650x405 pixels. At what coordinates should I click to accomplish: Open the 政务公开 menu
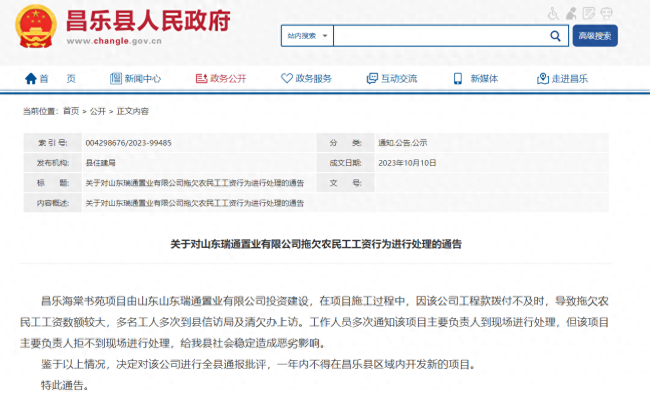point(228,78)
